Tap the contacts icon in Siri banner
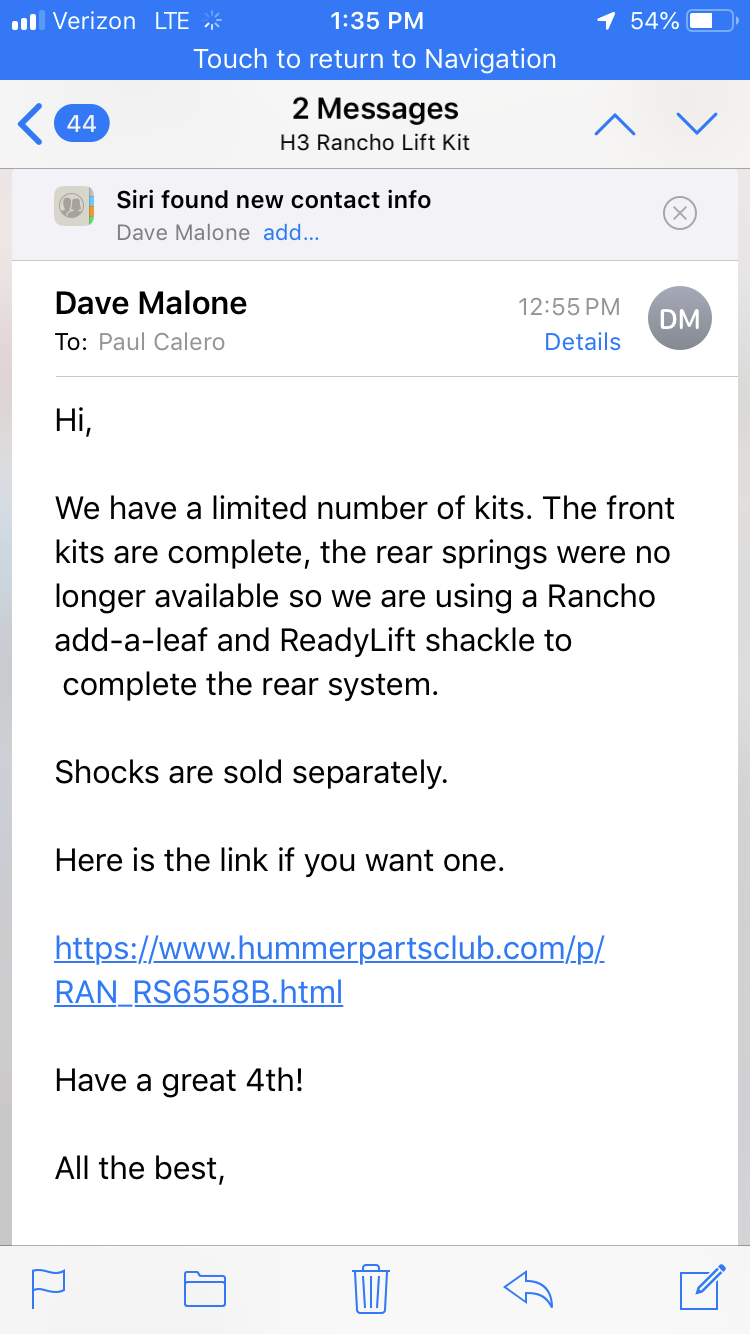 74,206
